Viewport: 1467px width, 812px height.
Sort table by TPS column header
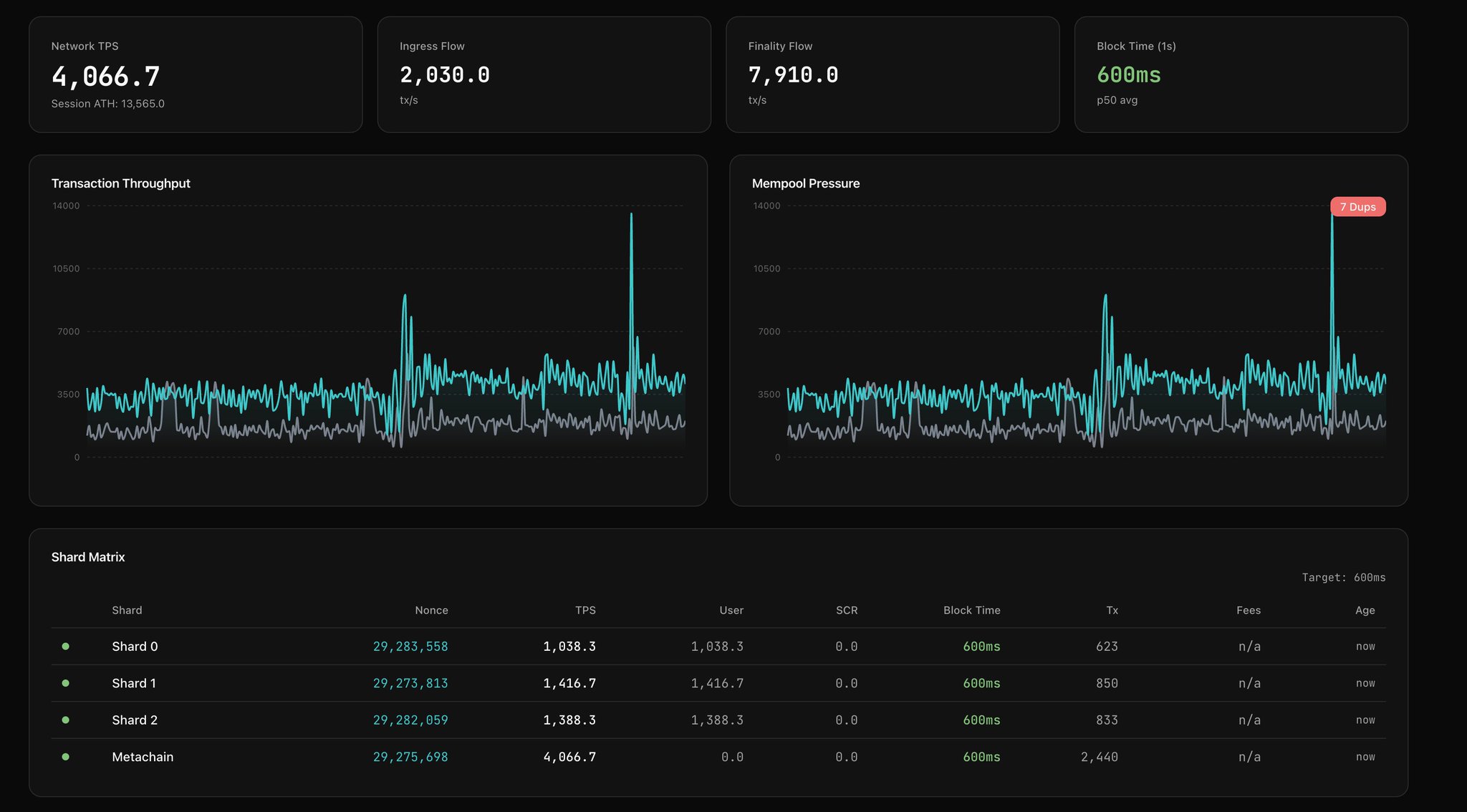[x=585, y=610]
